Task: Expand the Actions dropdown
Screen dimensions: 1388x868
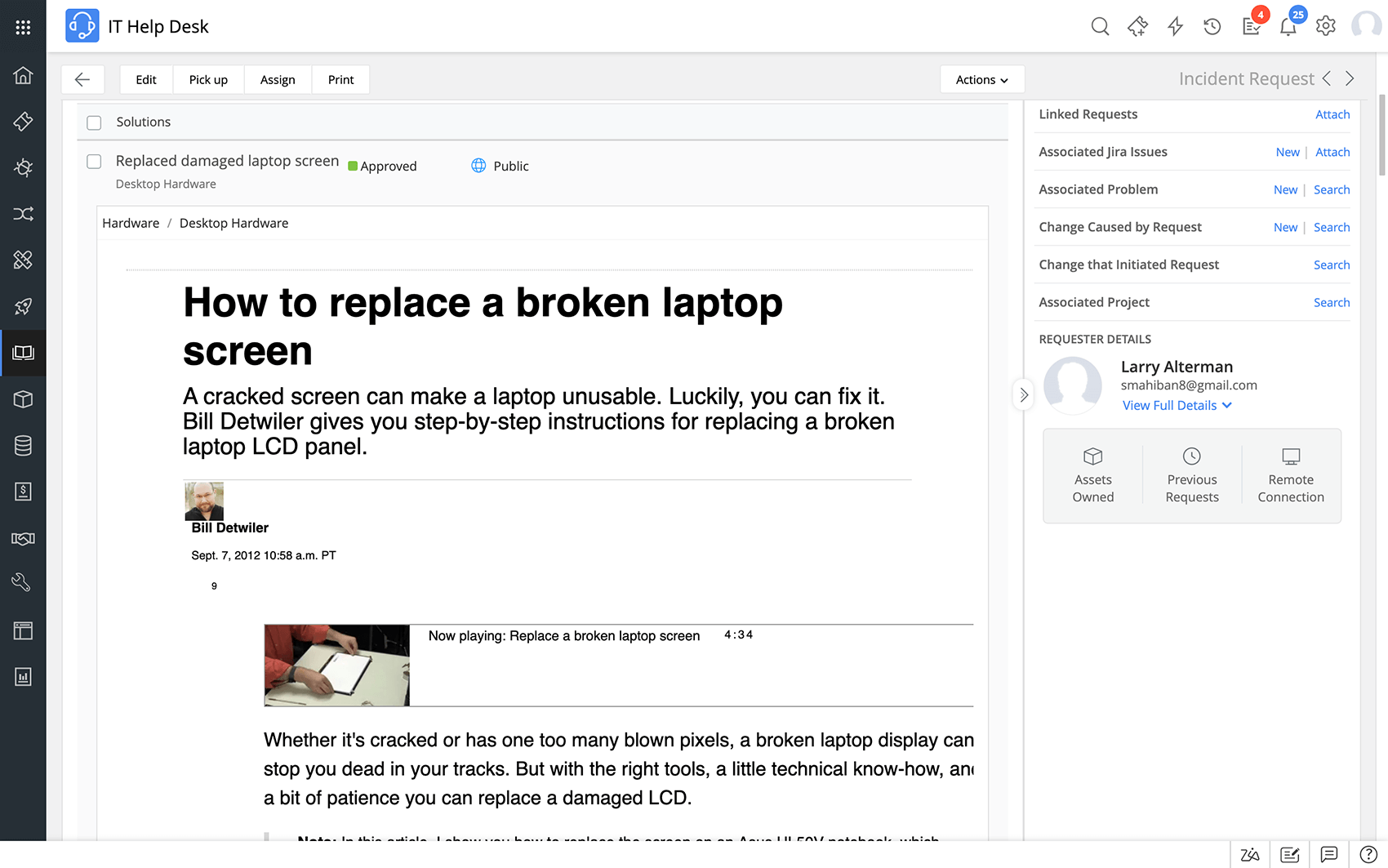Action: (981, 80)
